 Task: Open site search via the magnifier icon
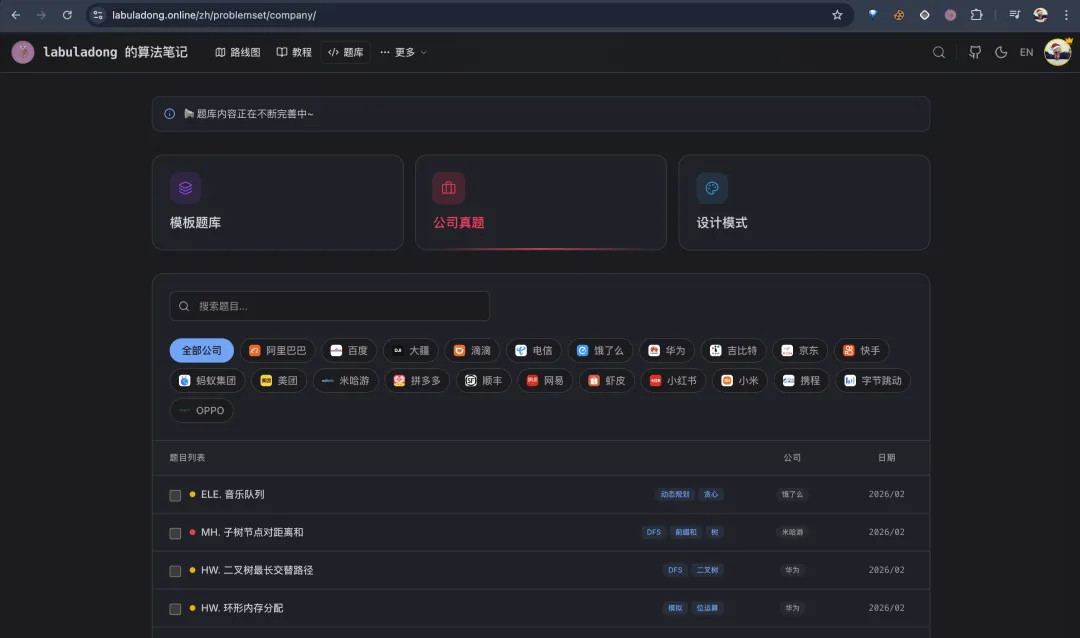click(x=938, y=52)
